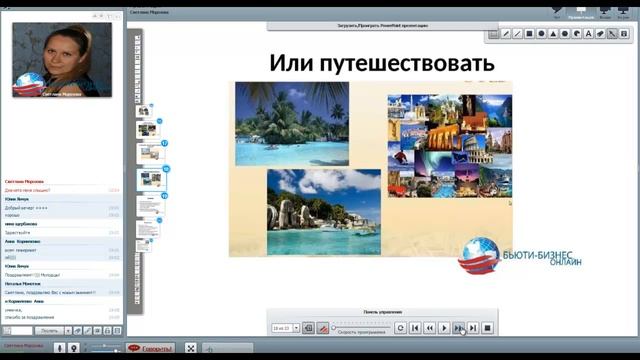Select the pencil drawing tool
The height and width of the screenshot is (360, 640).
505,34
